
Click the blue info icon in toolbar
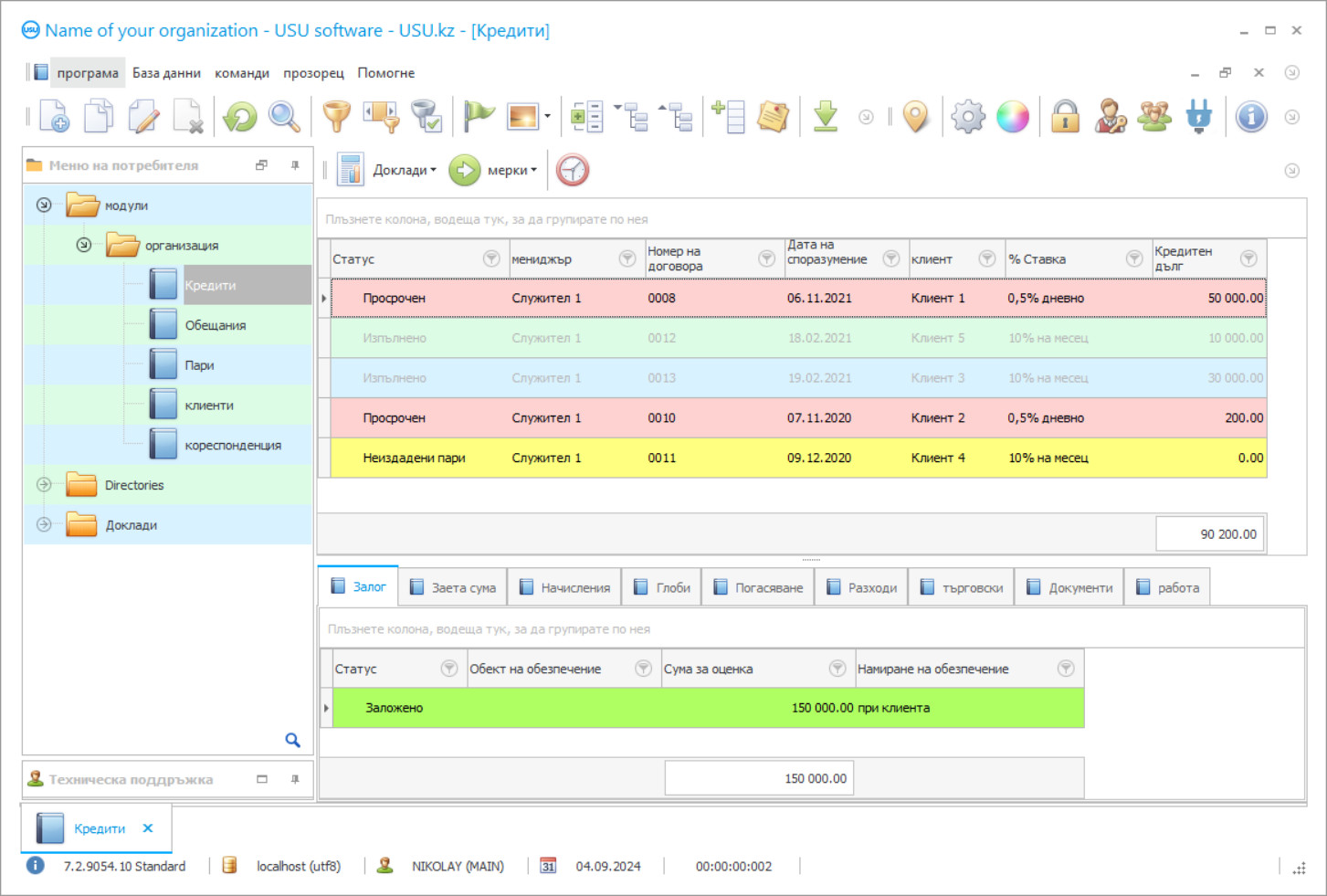pyautogui.click(x=1251, y=117)
